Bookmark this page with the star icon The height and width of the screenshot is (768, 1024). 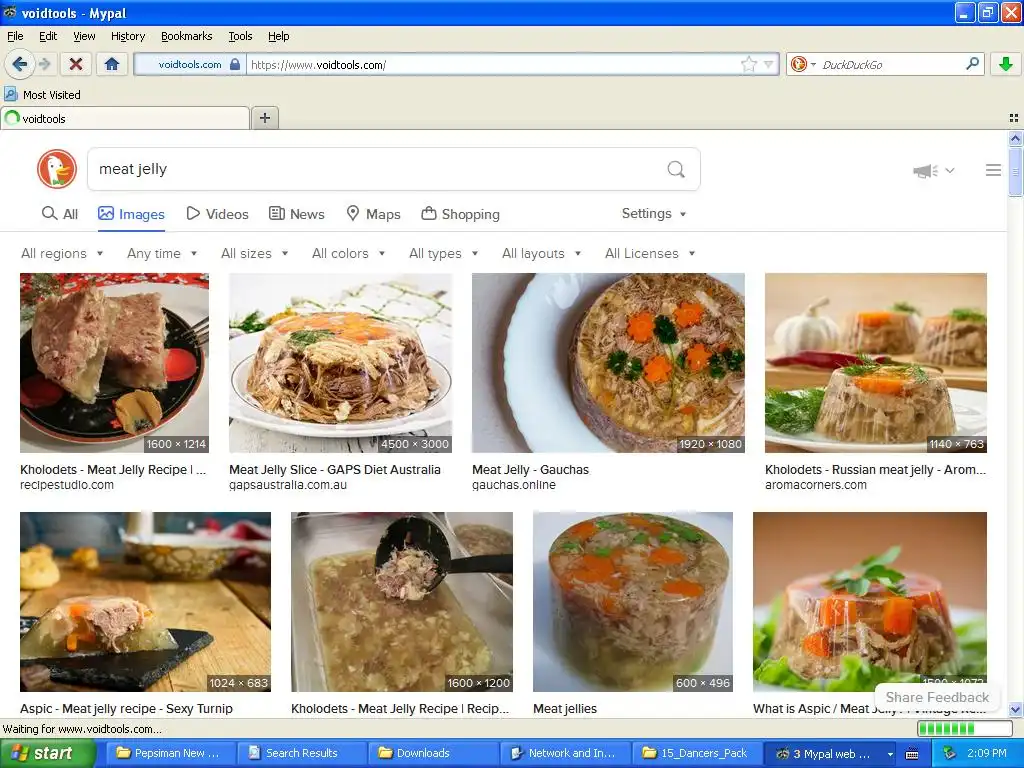(x=748, y=64)
